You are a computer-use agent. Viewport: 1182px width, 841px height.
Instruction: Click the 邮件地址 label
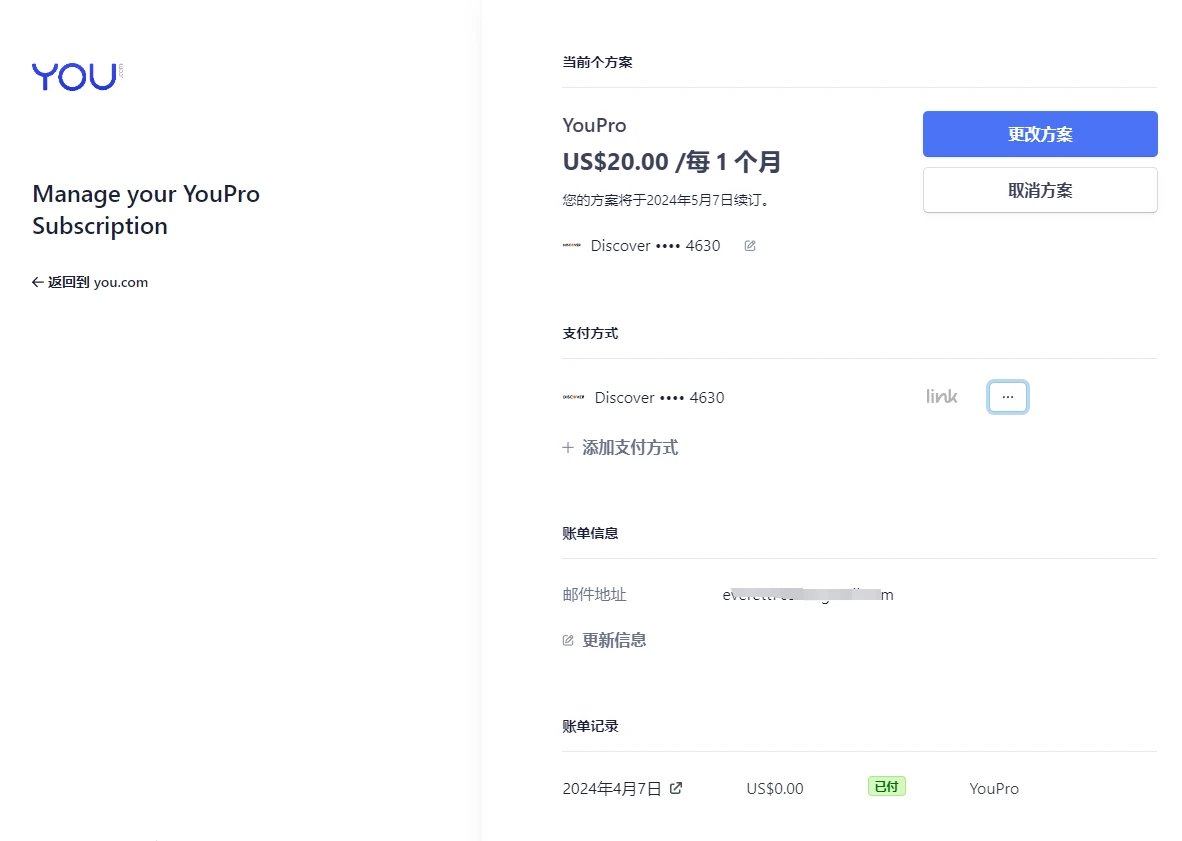pos(594,595)
